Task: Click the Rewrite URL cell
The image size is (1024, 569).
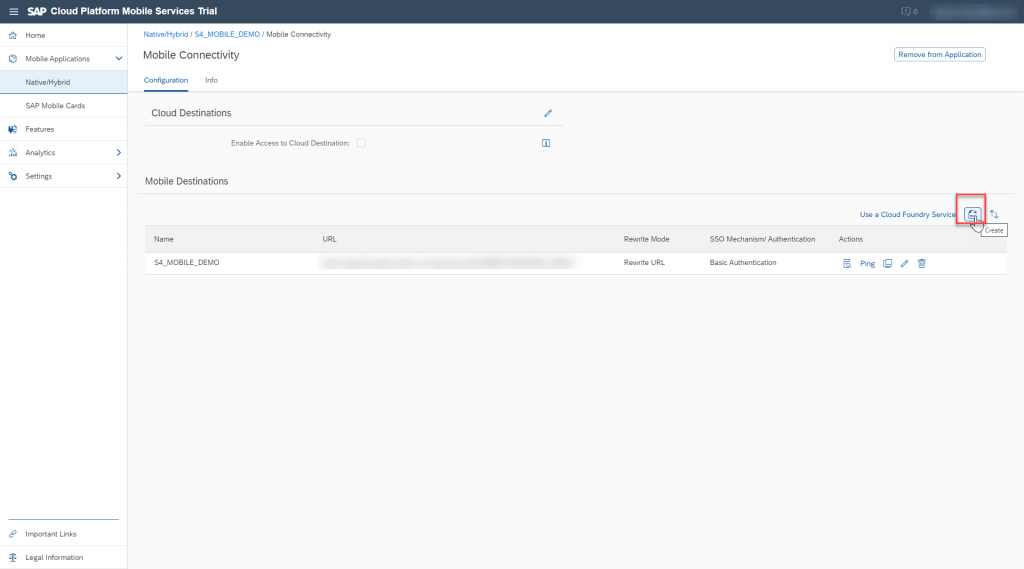Action: pos(644,263)
